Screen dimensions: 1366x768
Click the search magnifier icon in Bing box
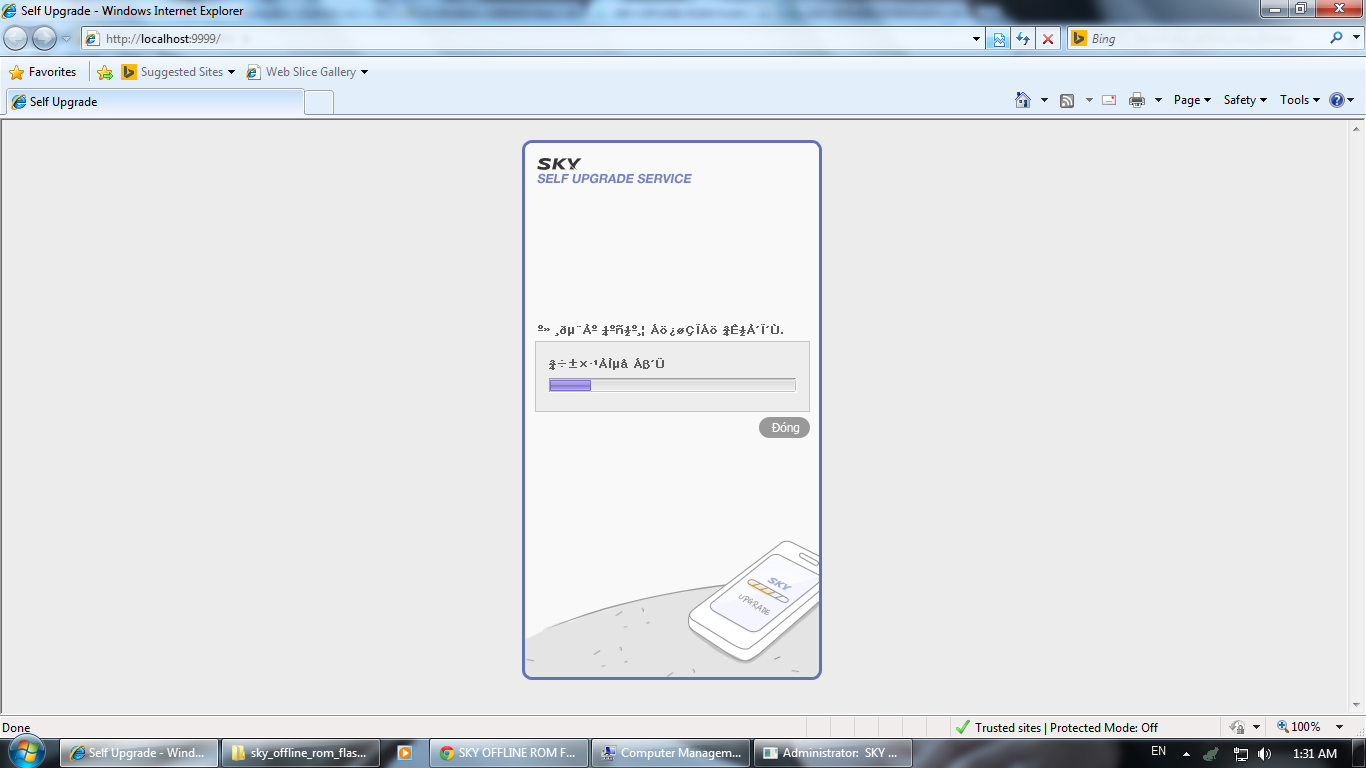(x=1337, y=39)
